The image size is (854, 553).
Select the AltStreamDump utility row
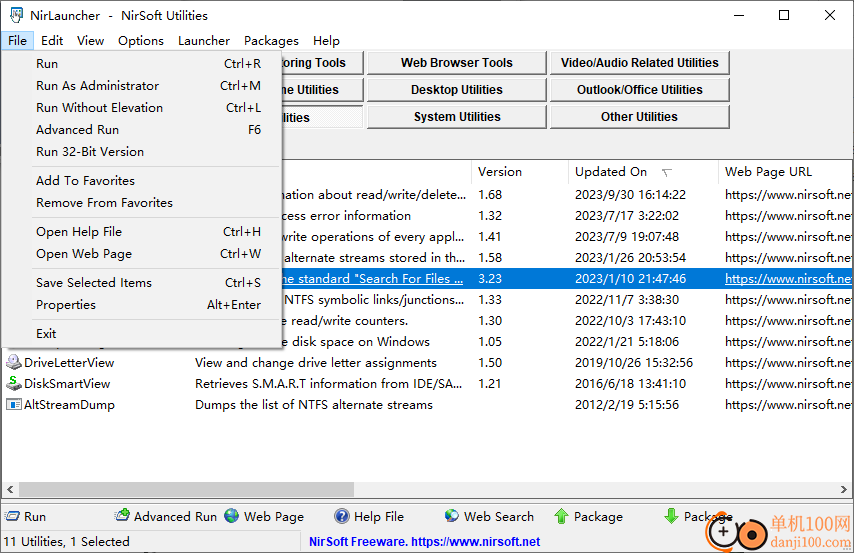click(427, 405)
